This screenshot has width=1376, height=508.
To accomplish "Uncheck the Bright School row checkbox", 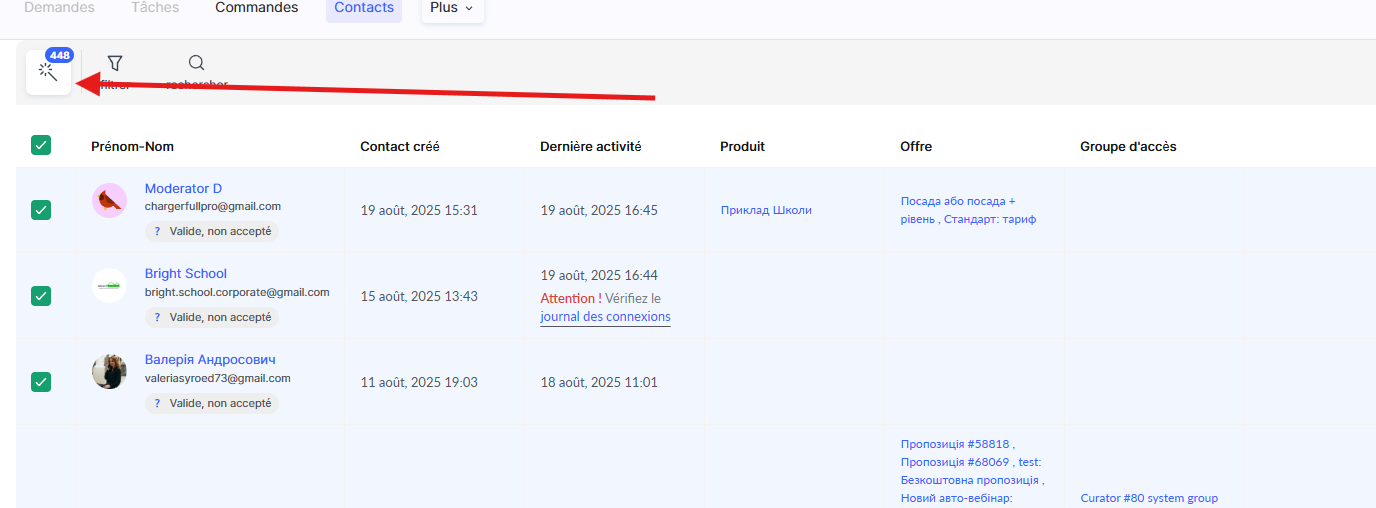I will point(41,296).
